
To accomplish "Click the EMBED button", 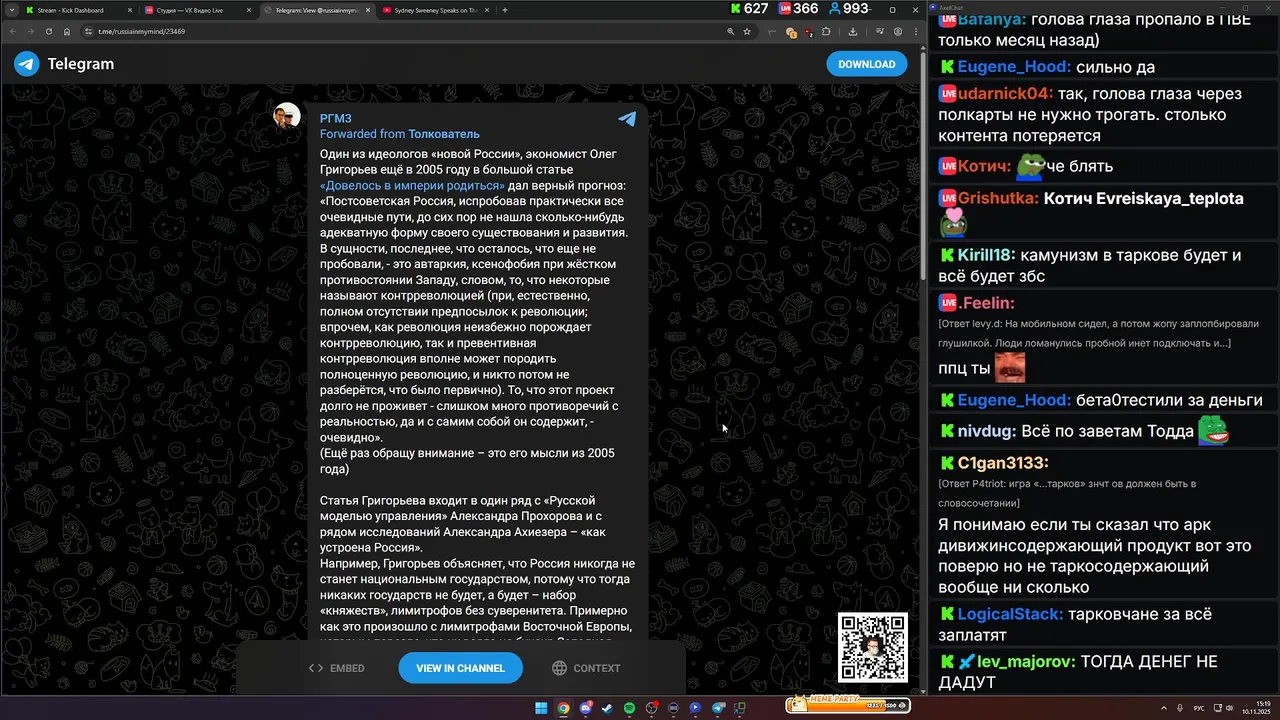I will 336,668.
